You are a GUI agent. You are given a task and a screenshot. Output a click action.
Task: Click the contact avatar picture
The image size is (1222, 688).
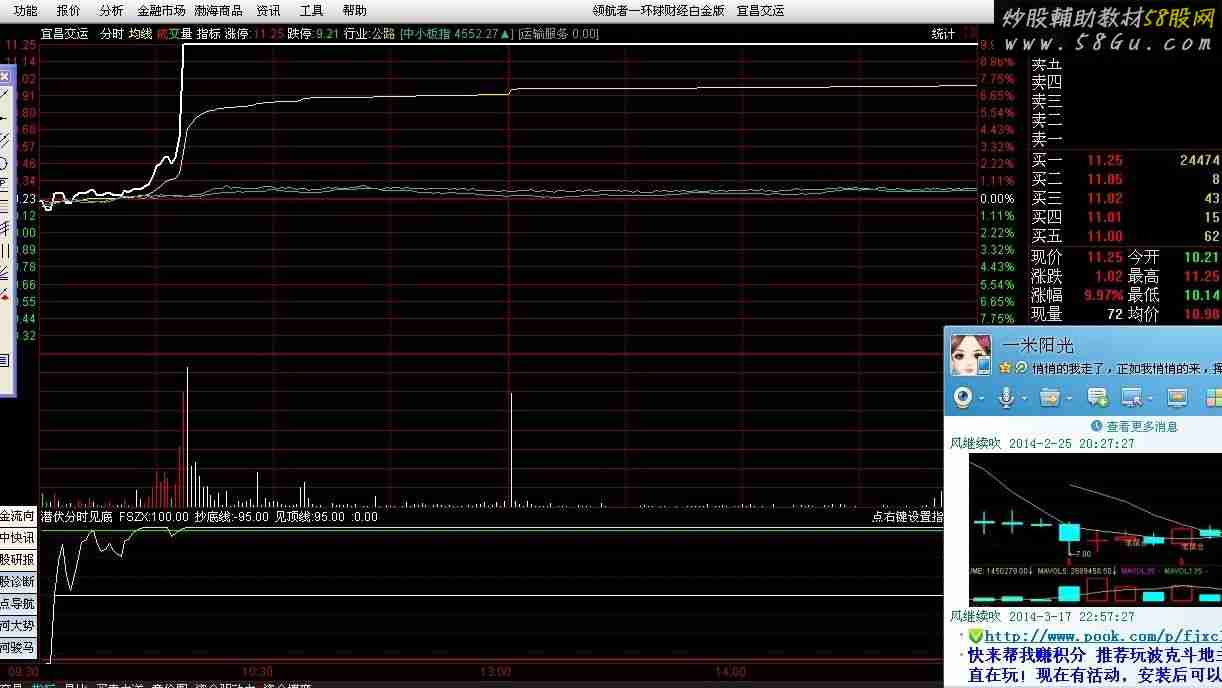[x=968, y=356]
